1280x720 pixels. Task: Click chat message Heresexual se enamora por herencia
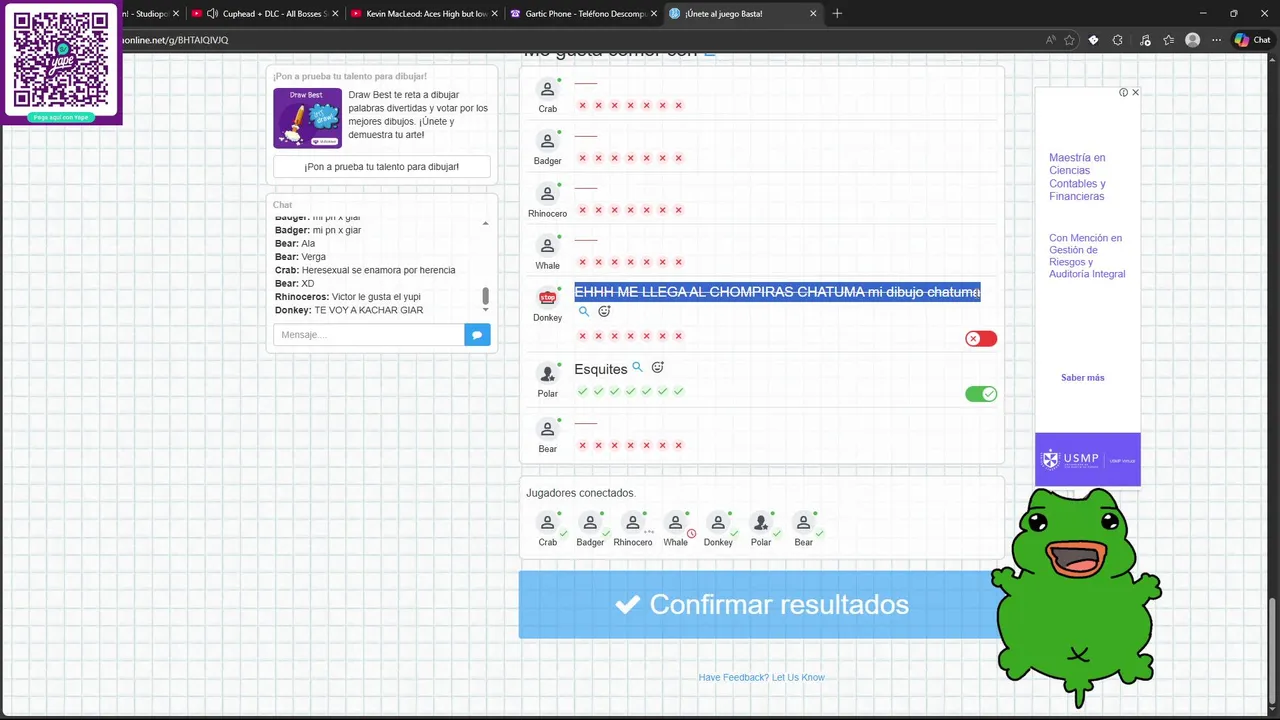point(378,270)
